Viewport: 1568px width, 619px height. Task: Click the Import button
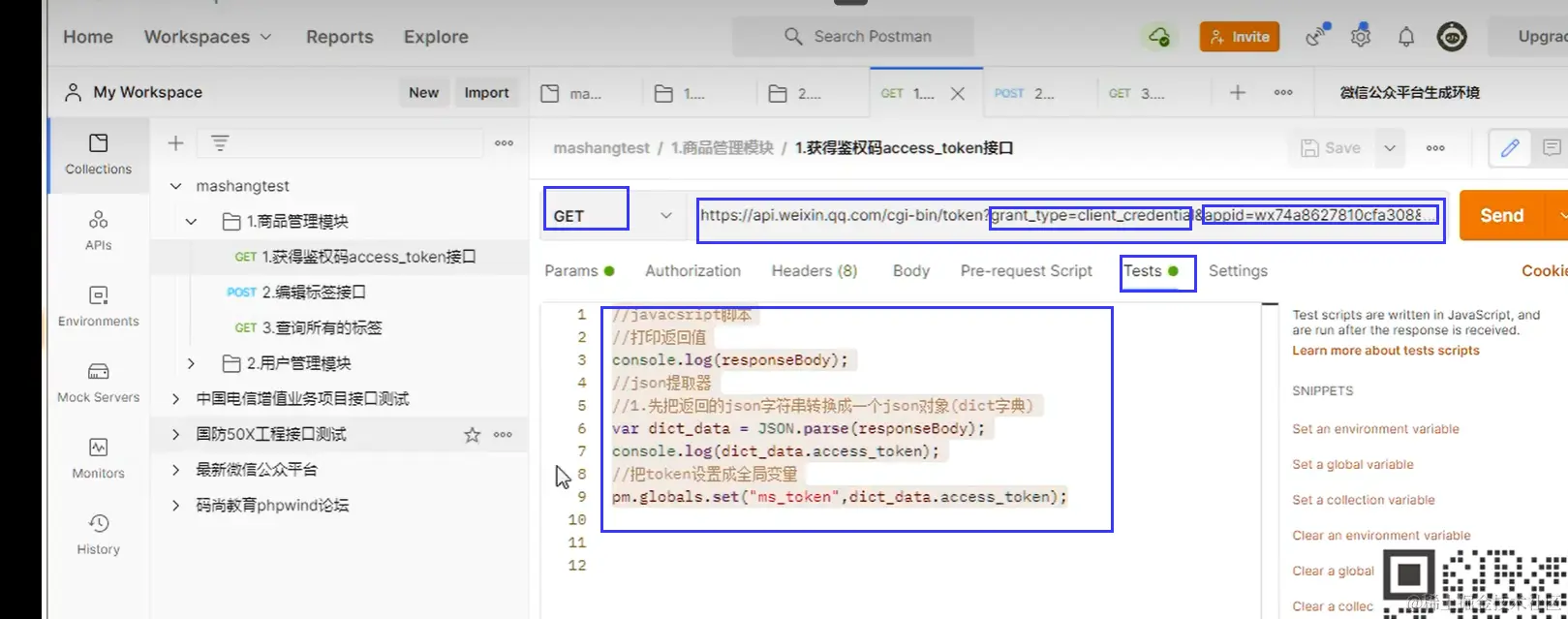pyautogui.click(x=486, y=93)
